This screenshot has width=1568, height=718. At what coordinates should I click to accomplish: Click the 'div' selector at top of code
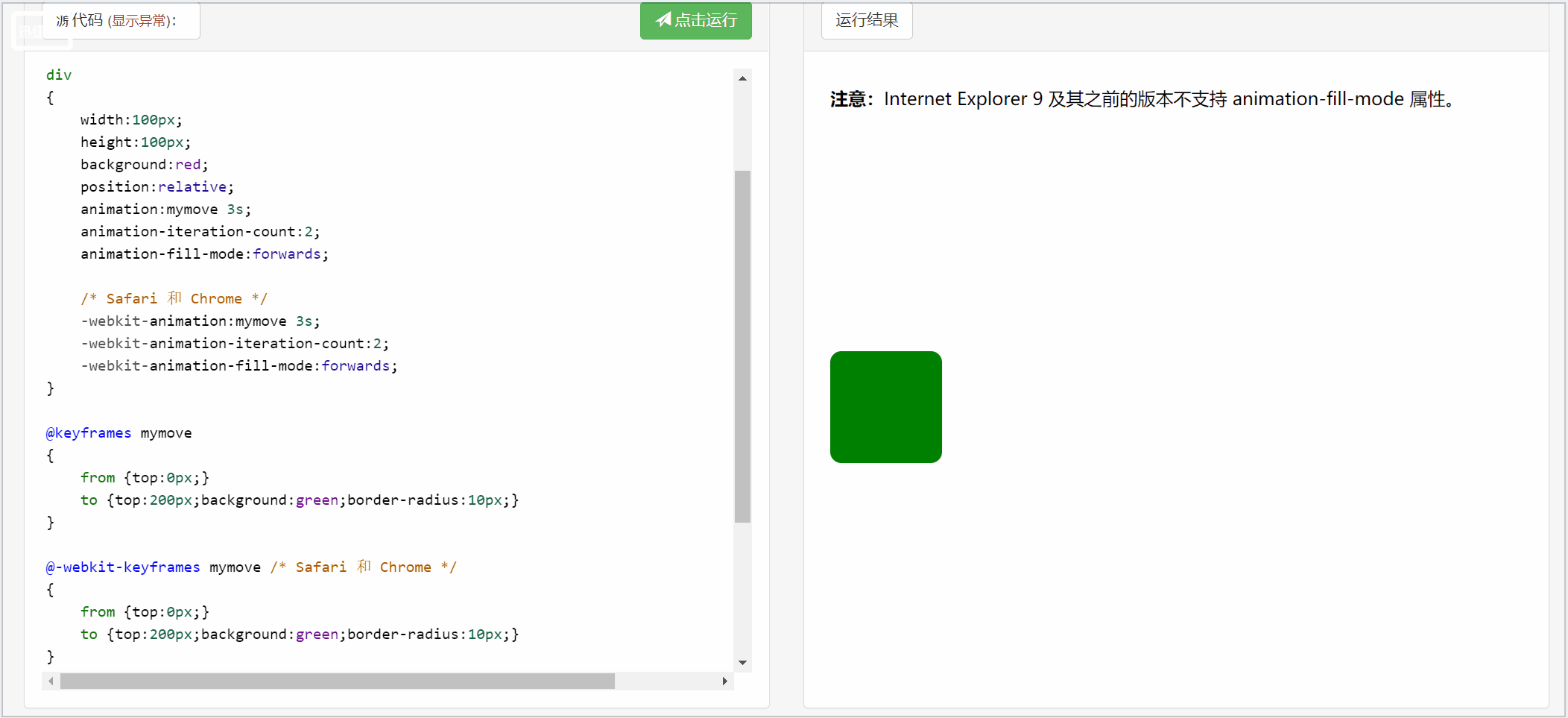point(59,75)
